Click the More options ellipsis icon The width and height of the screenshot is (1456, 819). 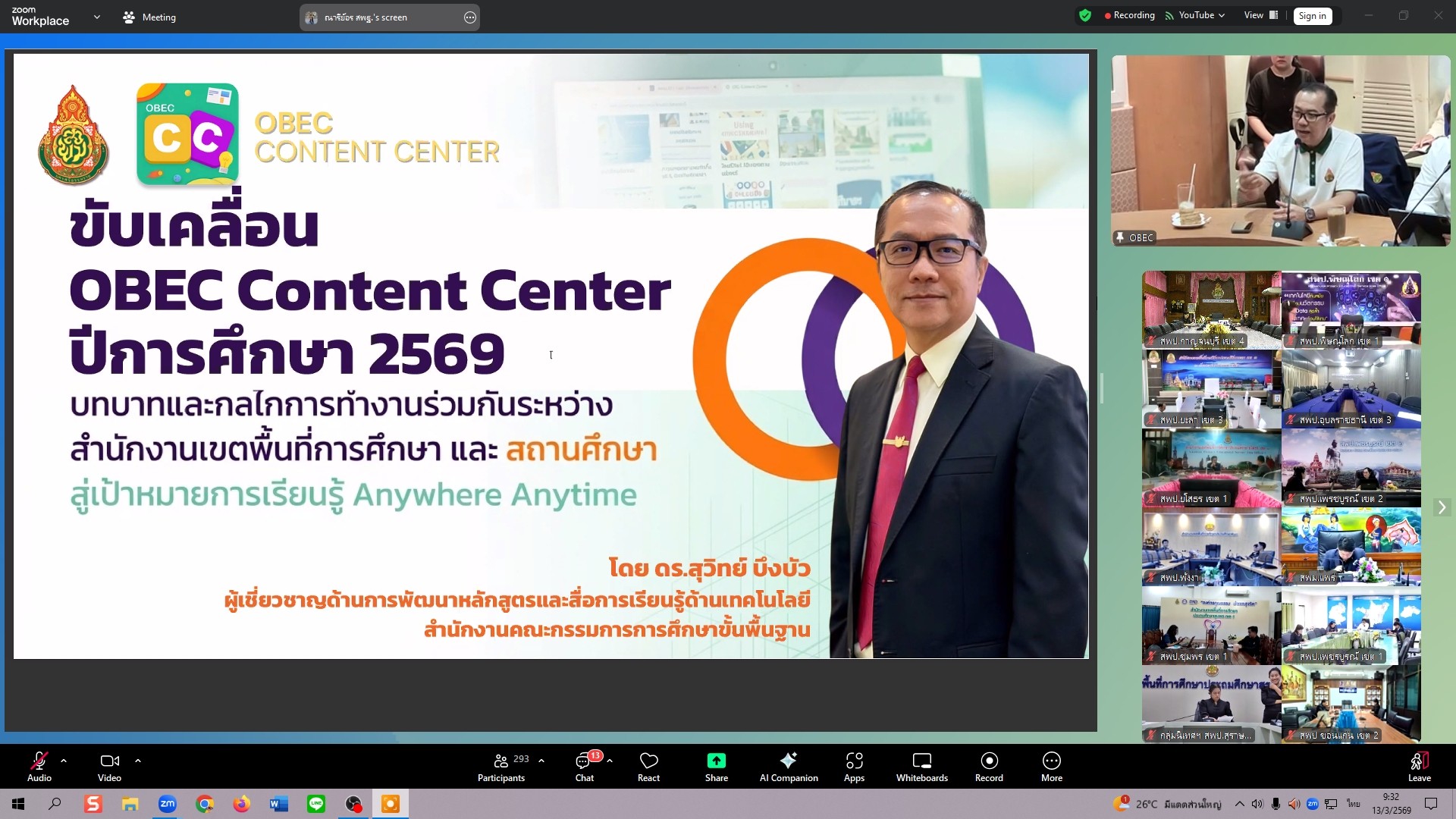click(x=1051, y=761)
